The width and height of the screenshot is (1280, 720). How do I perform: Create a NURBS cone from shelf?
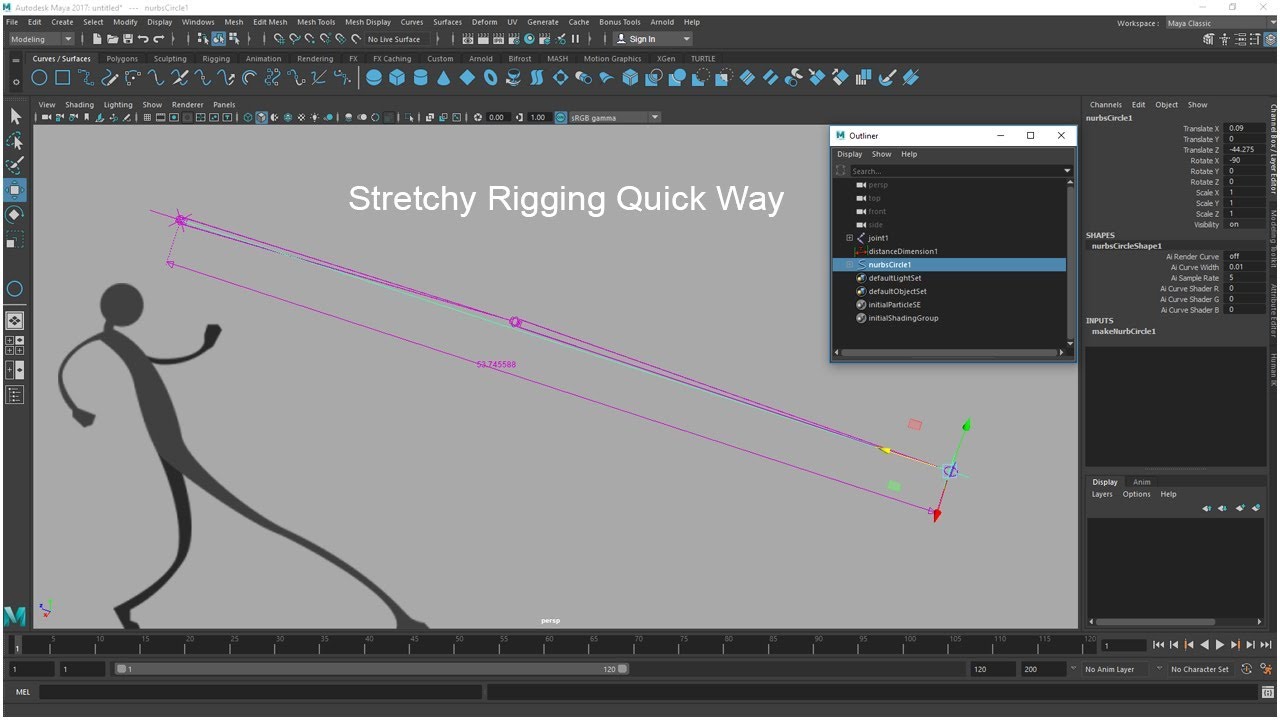[444, 78]
